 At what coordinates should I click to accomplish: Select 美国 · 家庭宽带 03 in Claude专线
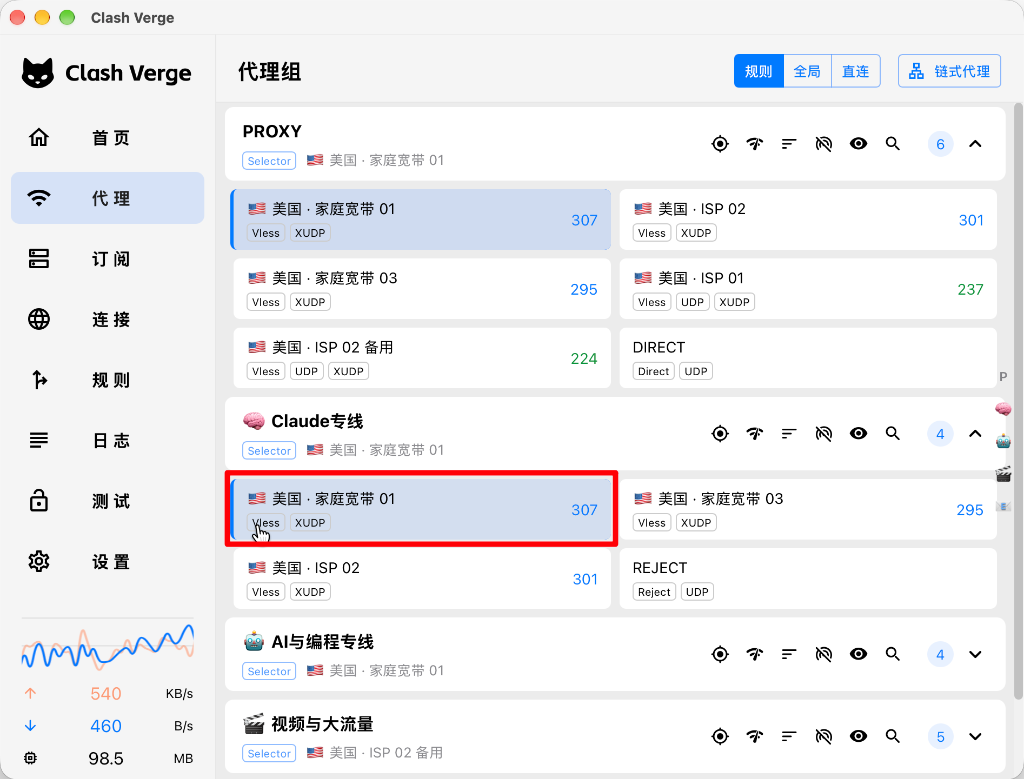(808, 510)
